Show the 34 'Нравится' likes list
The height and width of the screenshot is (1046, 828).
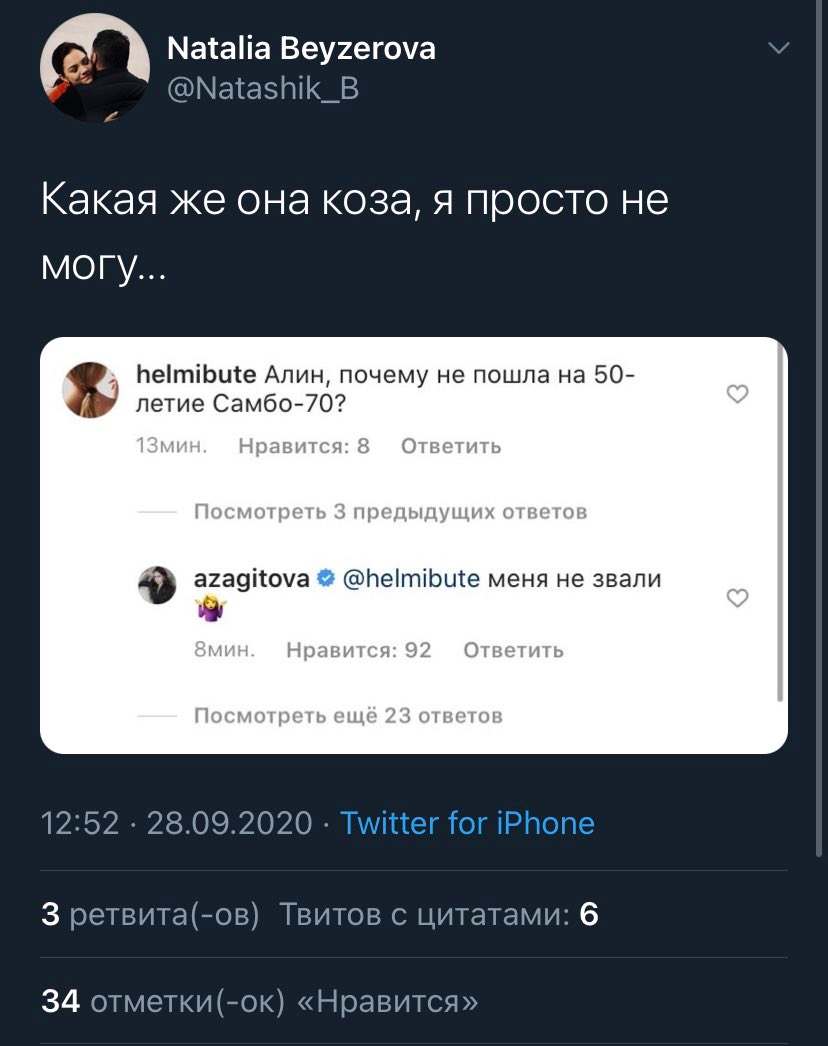(259, 1001)
